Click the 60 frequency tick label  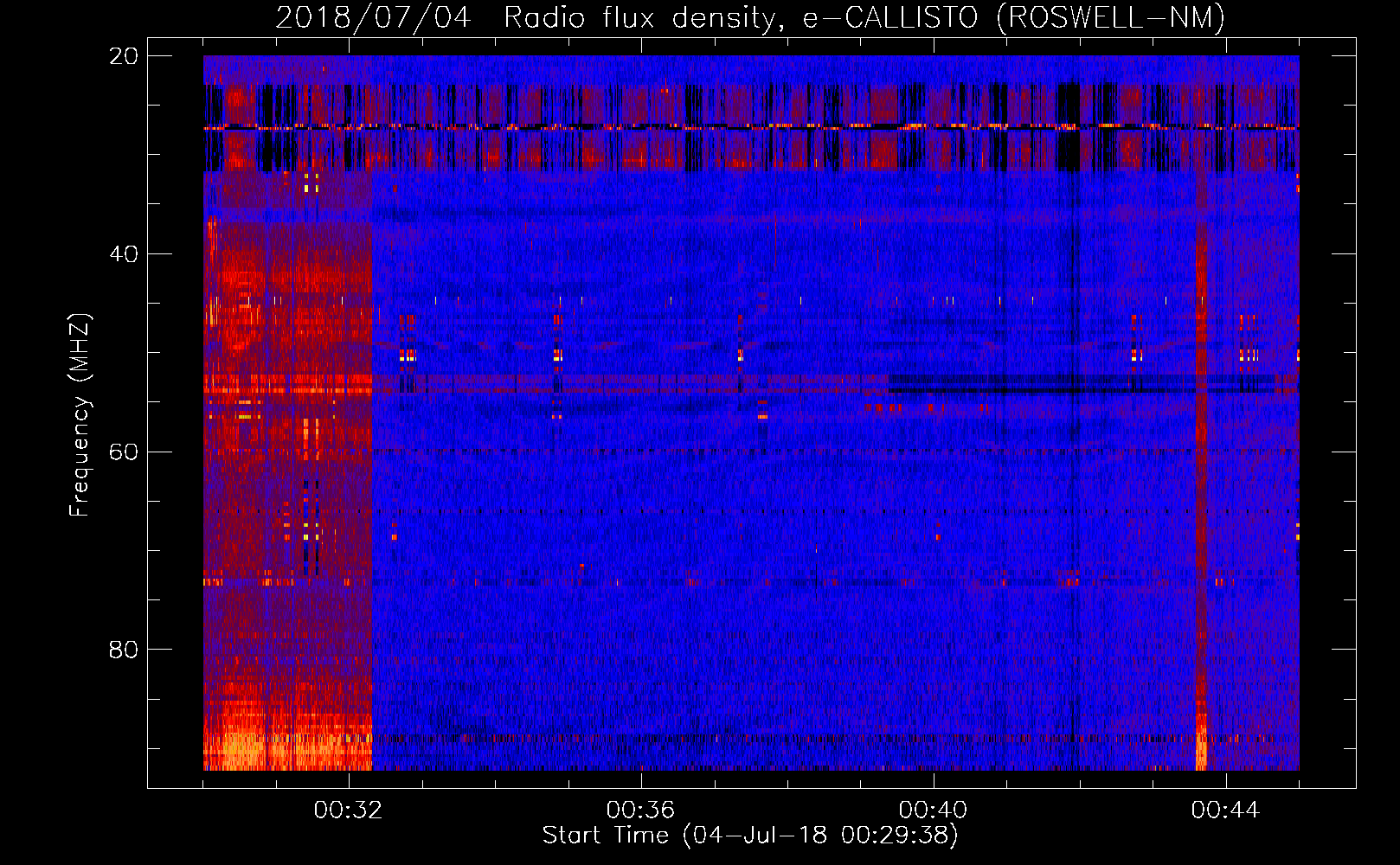click(124, 452)
